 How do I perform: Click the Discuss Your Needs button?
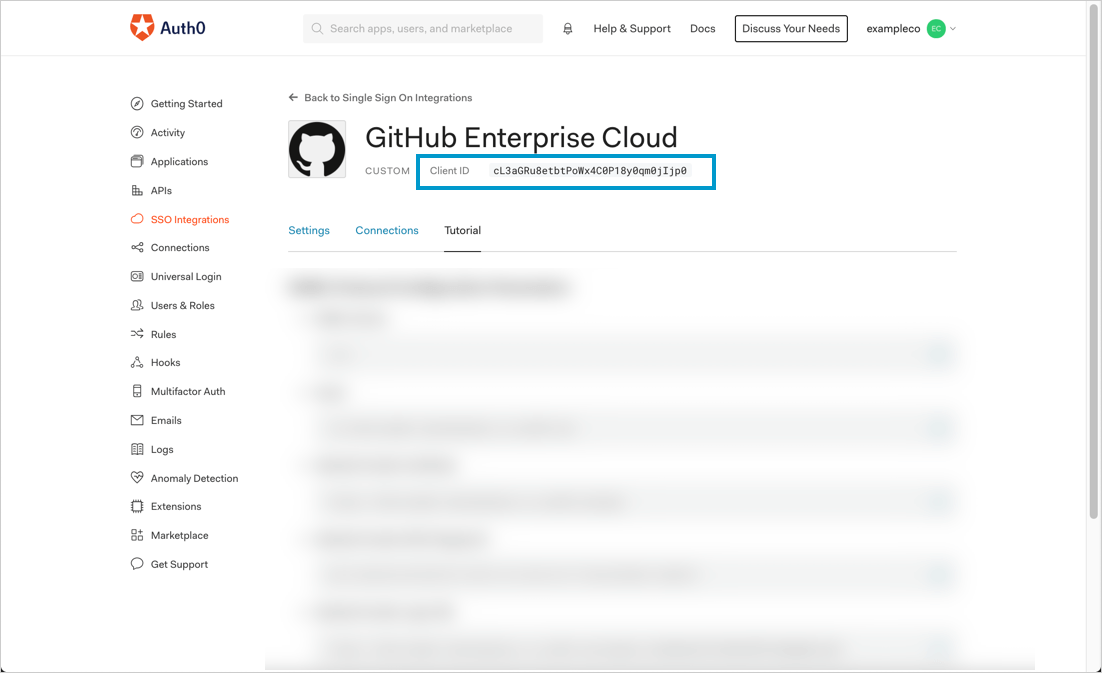(791, 29)
